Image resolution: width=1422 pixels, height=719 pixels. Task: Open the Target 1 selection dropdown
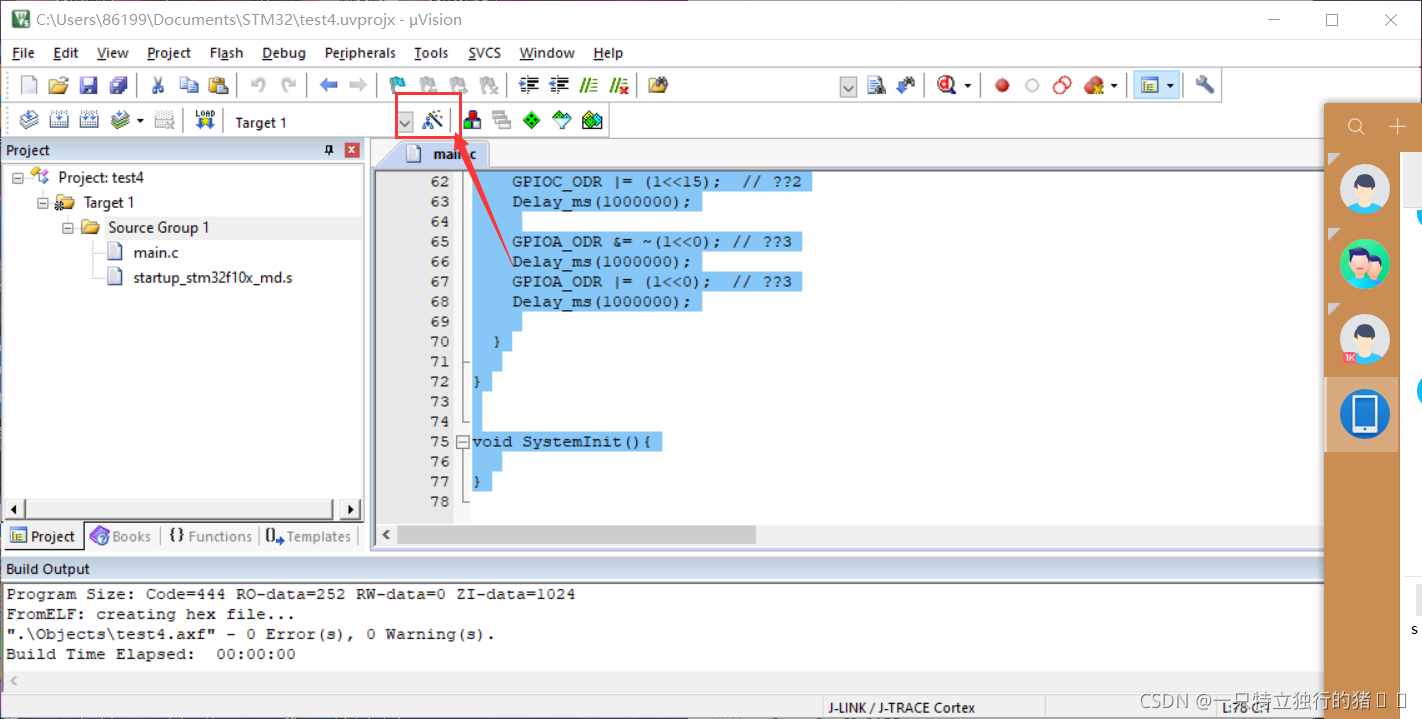(405, 122)
